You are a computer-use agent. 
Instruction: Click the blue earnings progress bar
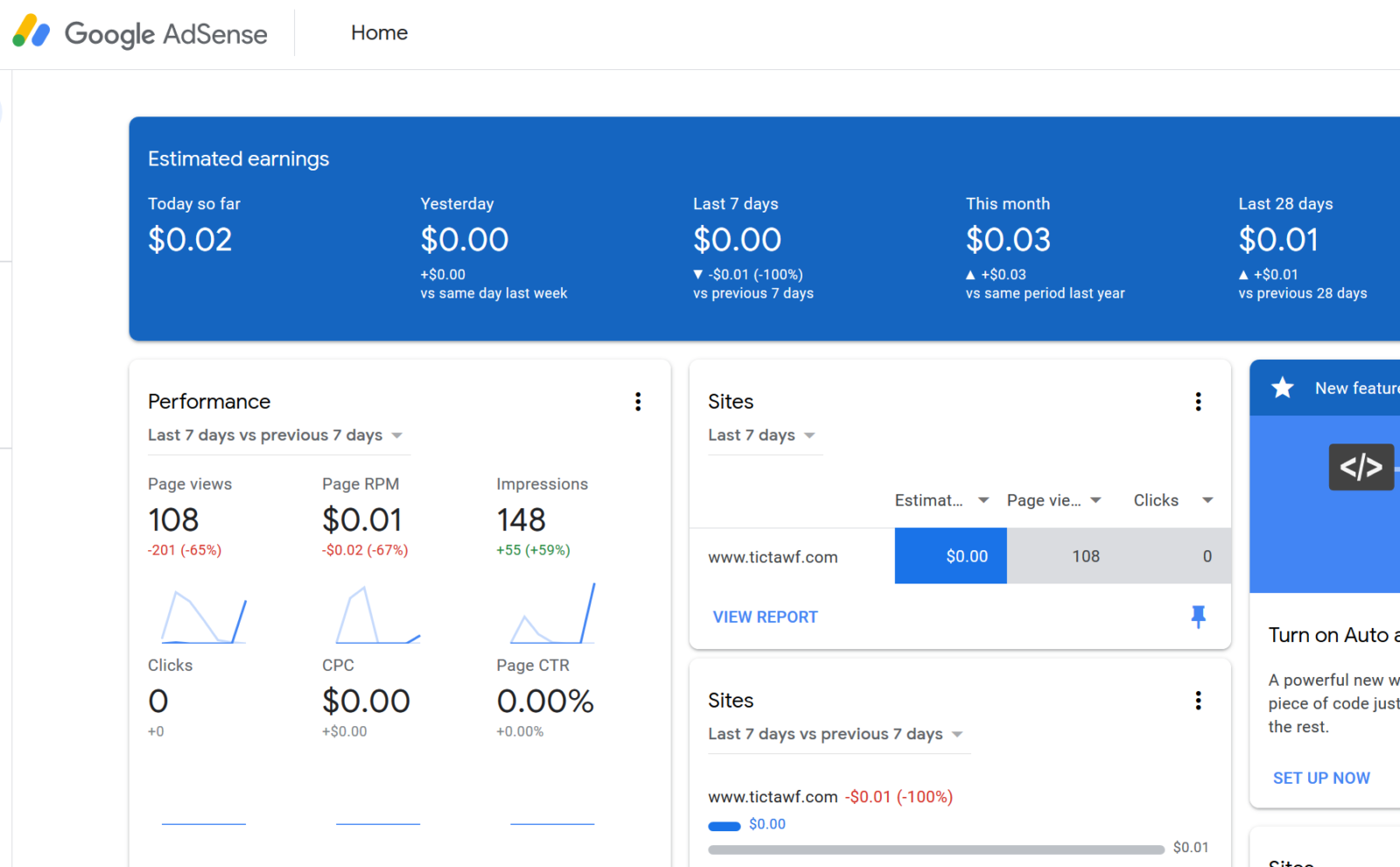(724, 825)
